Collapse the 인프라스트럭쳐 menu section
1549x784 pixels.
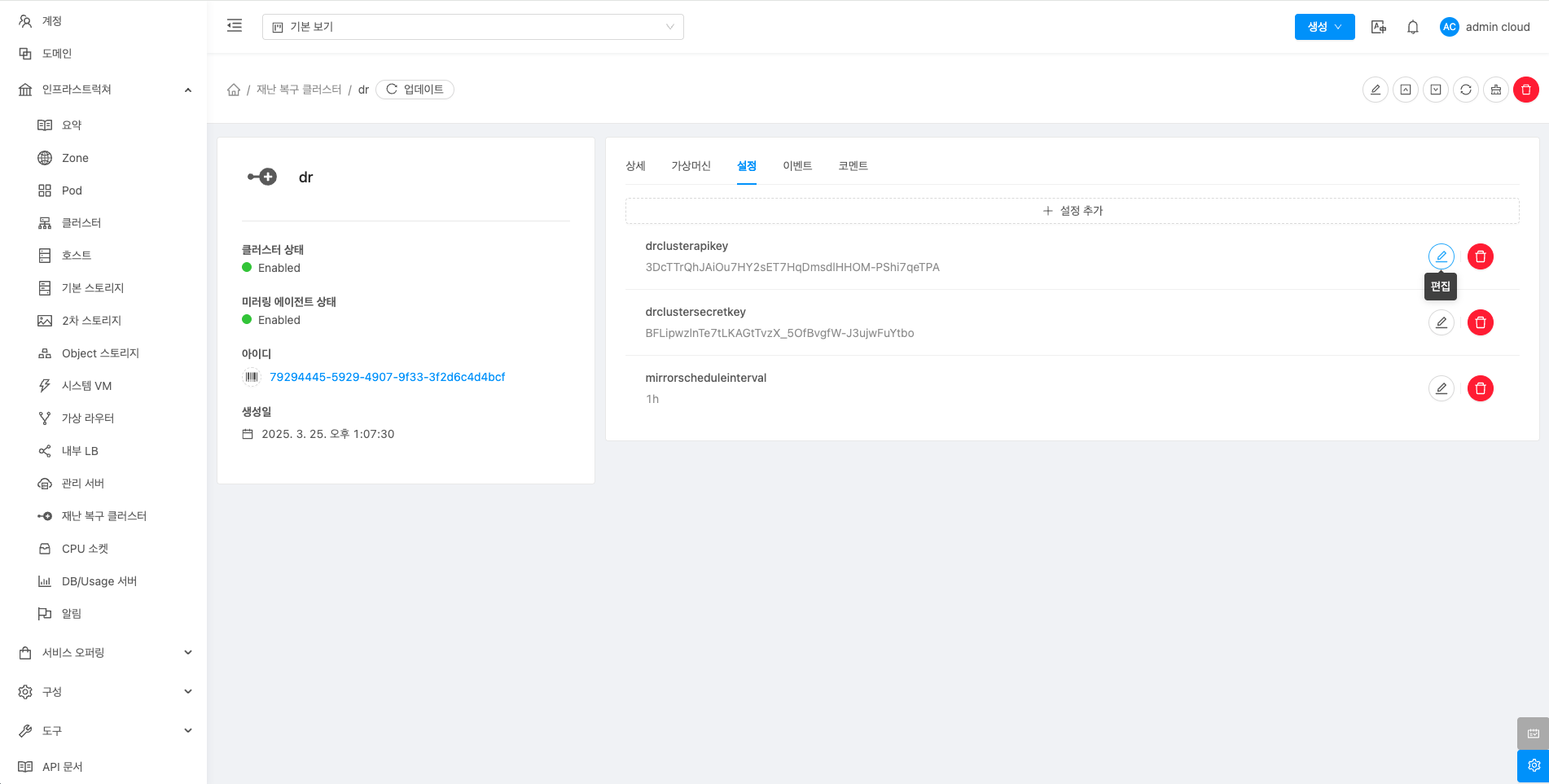tap(188, 90)
